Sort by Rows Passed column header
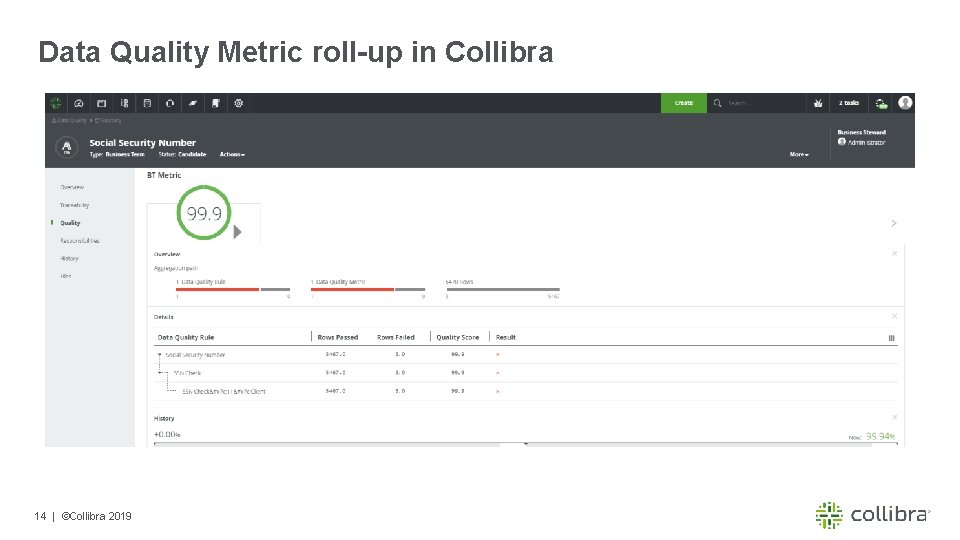This screenshot has height=540, width=960. pos(338,337)
